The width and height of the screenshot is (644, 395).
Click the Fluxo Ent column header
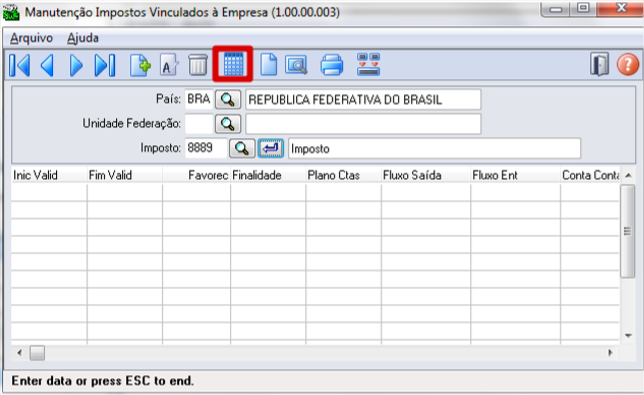(x=515, y=175)
